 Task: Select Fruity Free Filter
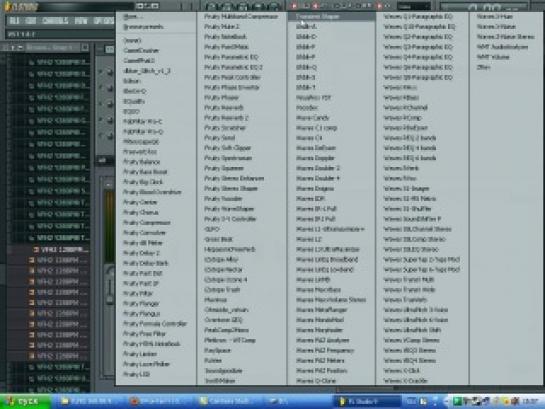point(144,334)
